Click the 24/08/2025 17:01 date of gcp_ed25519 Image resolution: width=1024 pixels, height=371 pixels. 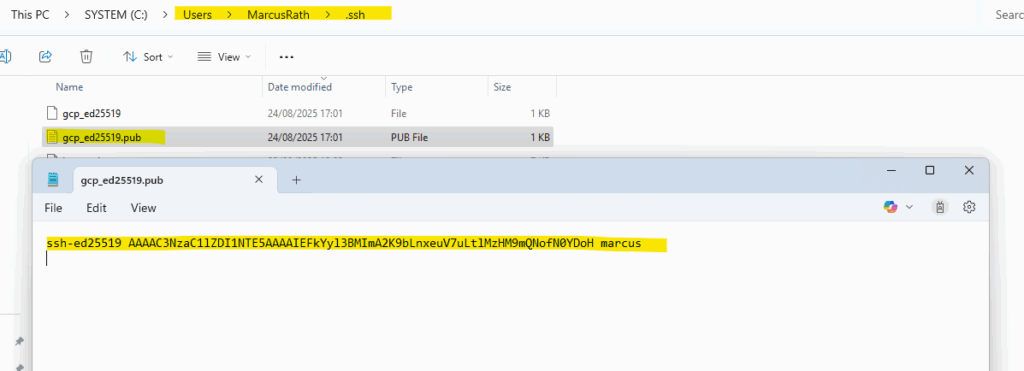coord(305,113)
